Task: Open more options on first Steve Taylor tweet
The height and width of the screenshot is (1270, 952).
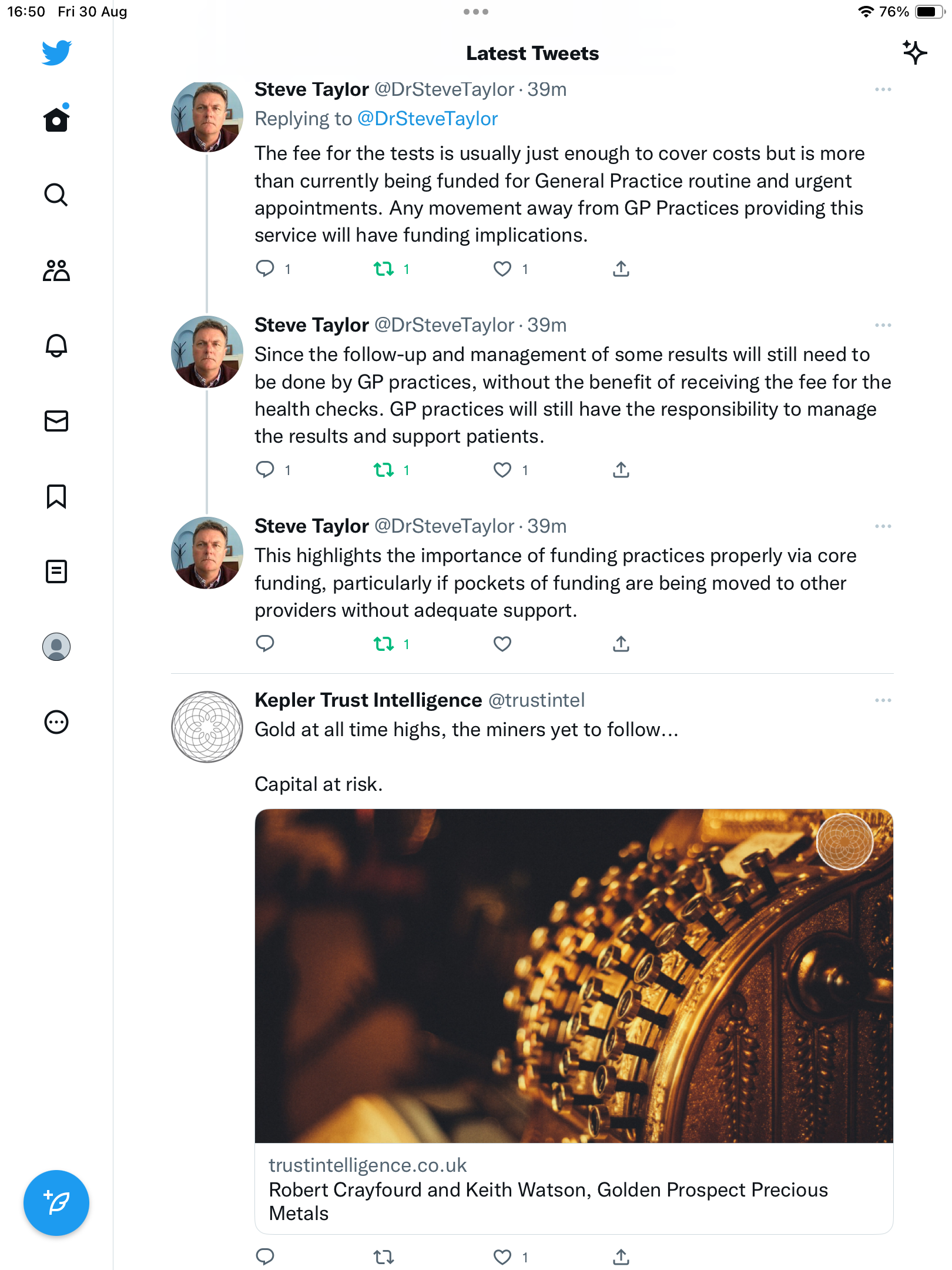Action: (x=883, y=89)
